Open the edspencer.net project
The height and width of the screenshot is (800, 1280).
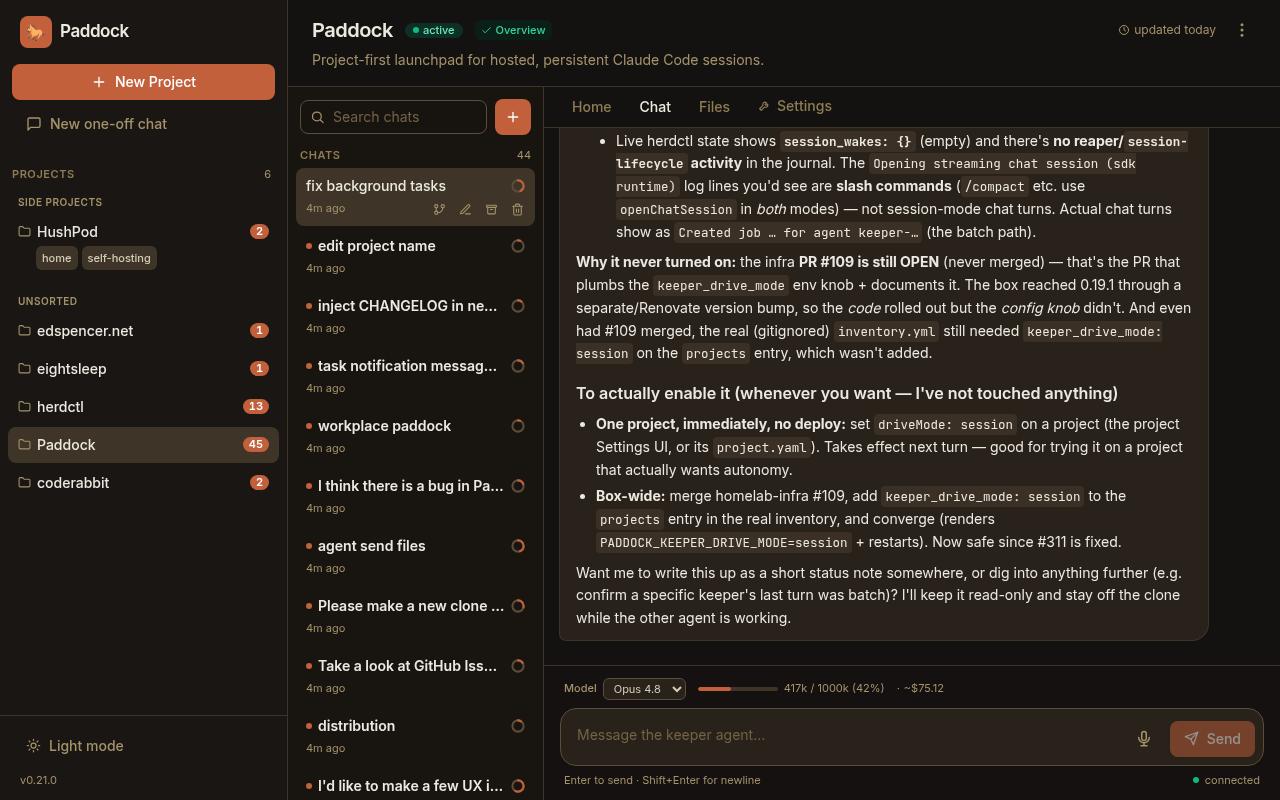point(143,331)
